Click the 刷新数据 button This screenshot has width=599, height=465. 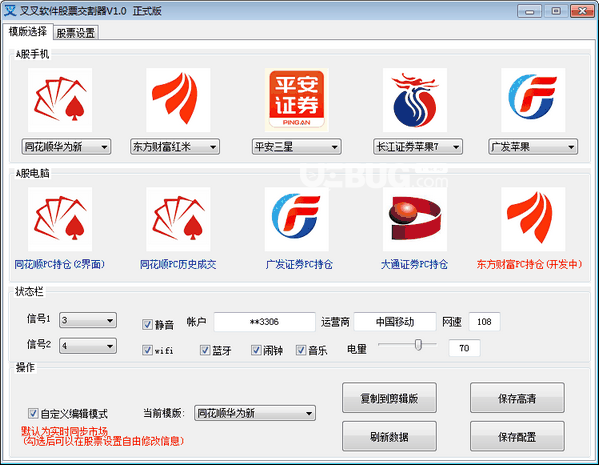[x=389, y=436]
